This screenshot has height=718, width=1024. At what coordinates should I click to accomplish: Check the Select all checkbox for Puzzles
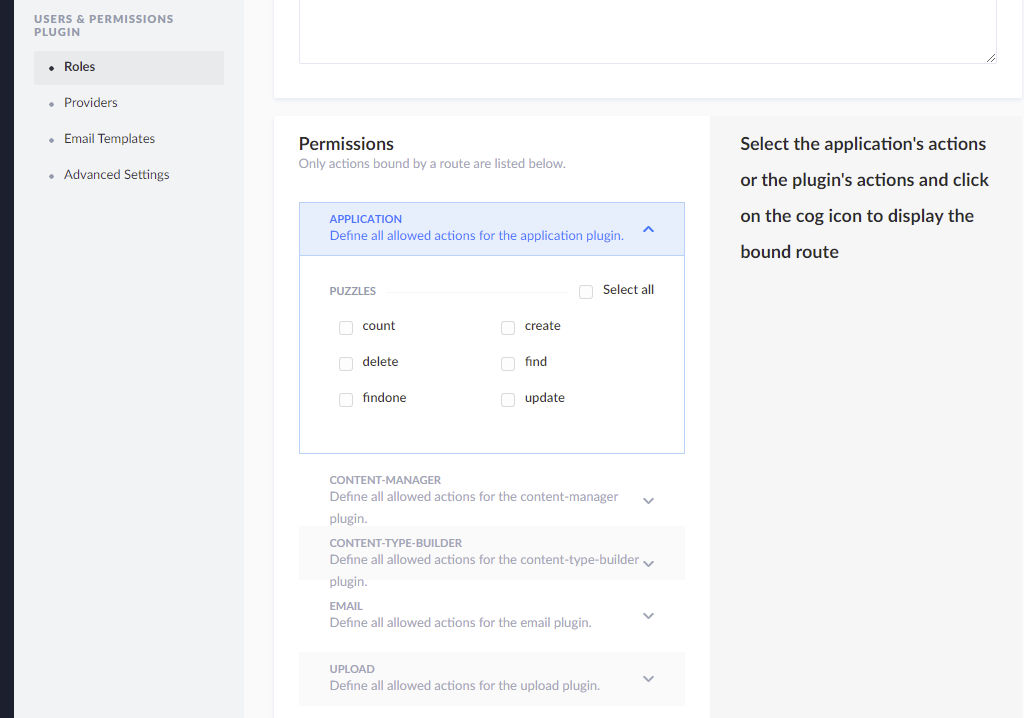[586, 291]
